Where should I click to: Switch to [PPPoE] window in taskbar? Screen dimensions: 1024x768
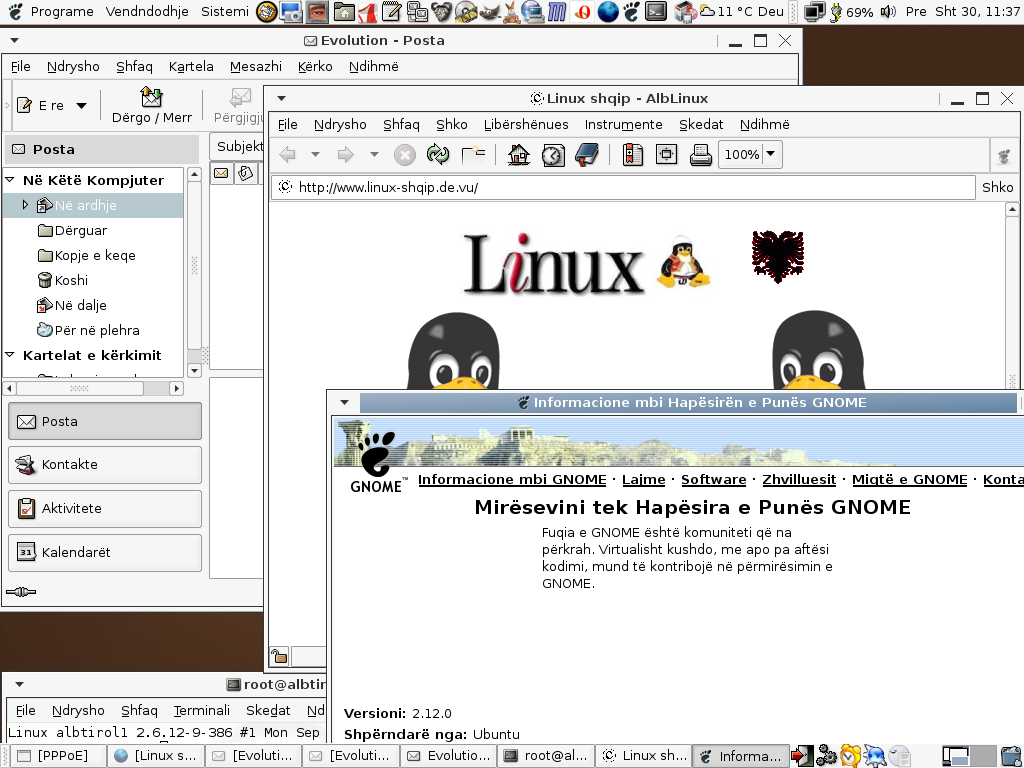coord(57,756)
